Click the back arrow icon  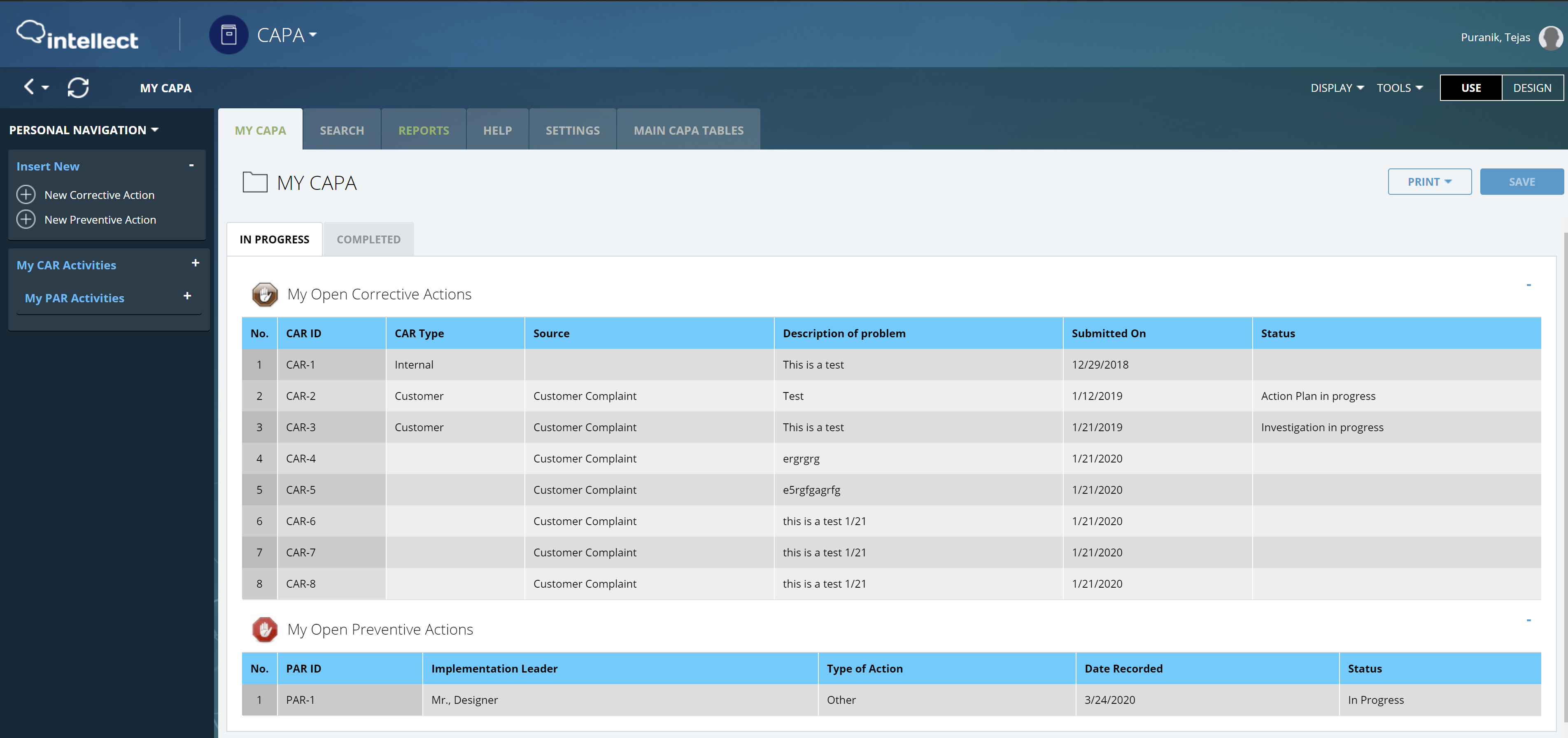coord(28,87)
